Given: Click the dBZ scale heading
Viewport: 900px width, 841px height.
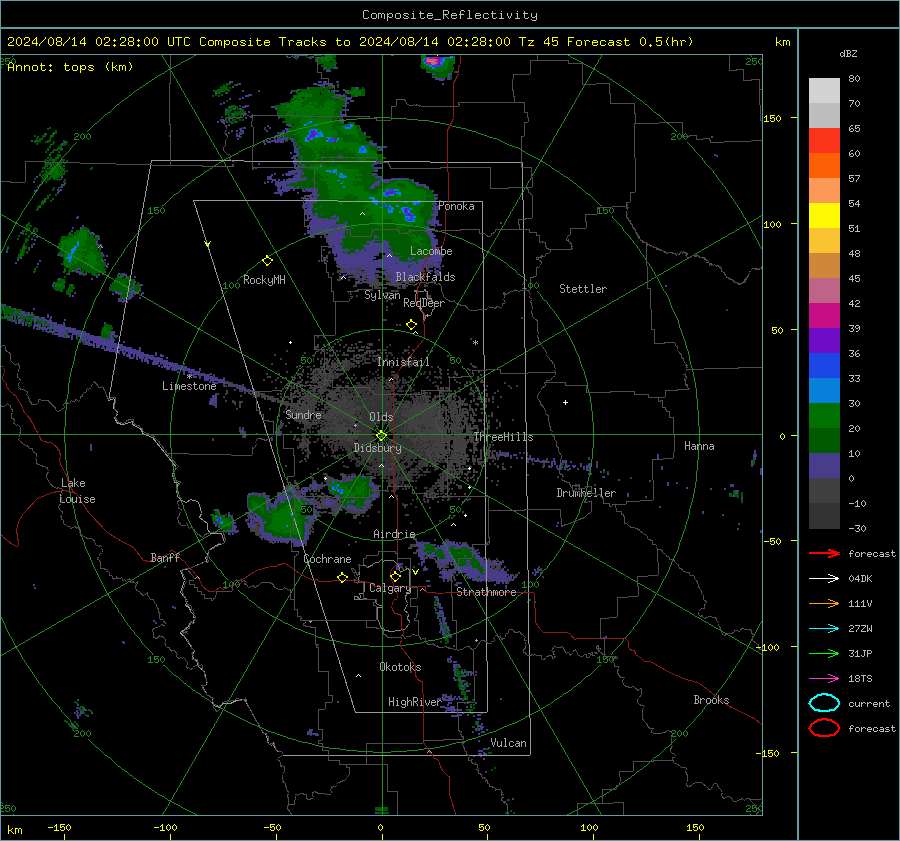Looking at the screenshot, I should click(848, 54).
